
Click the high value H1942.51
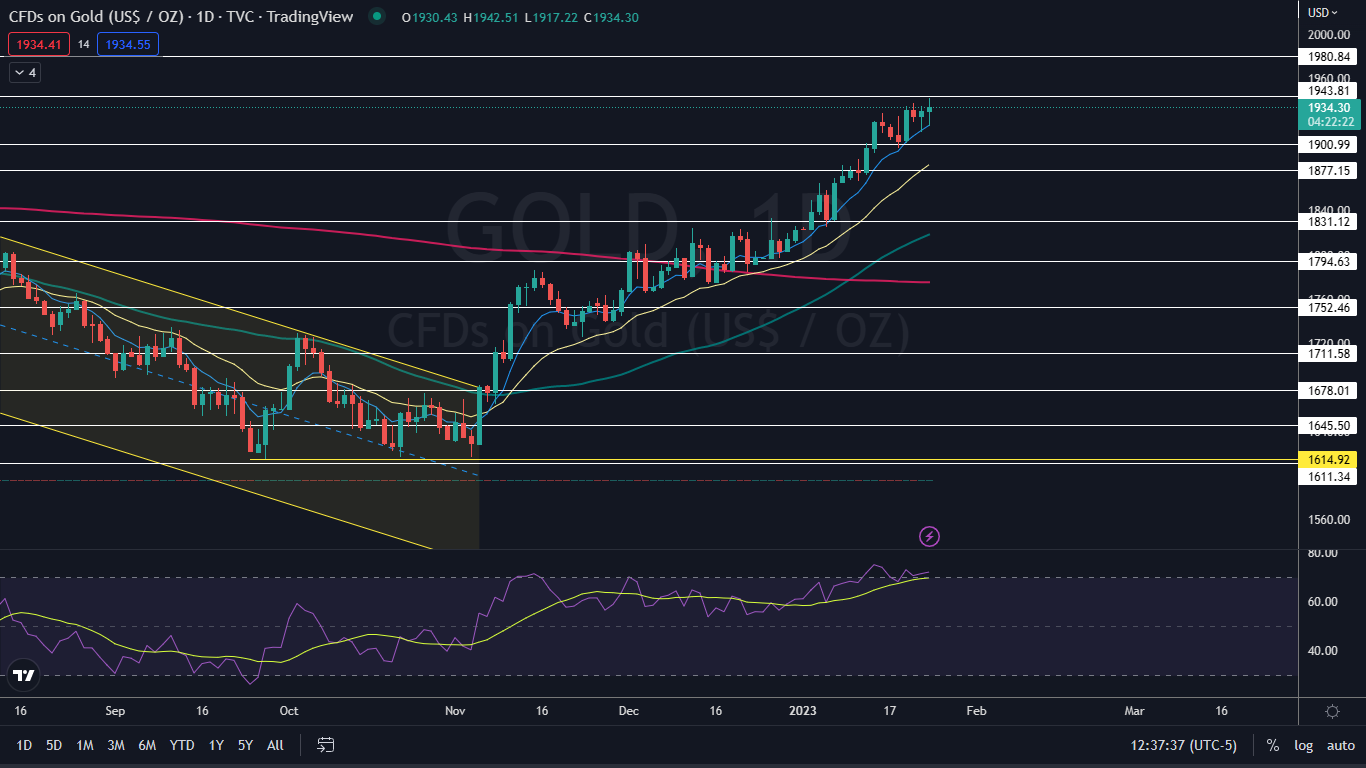click(x=492, y=17)
